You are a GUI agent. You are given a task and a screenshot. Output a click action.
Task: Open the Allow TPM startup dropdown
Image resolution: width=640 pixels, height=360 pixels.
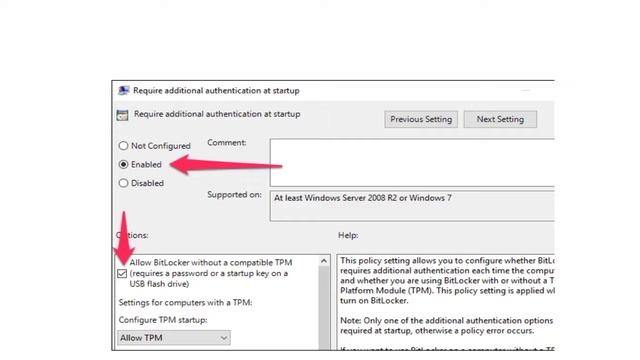pos(174,338)
